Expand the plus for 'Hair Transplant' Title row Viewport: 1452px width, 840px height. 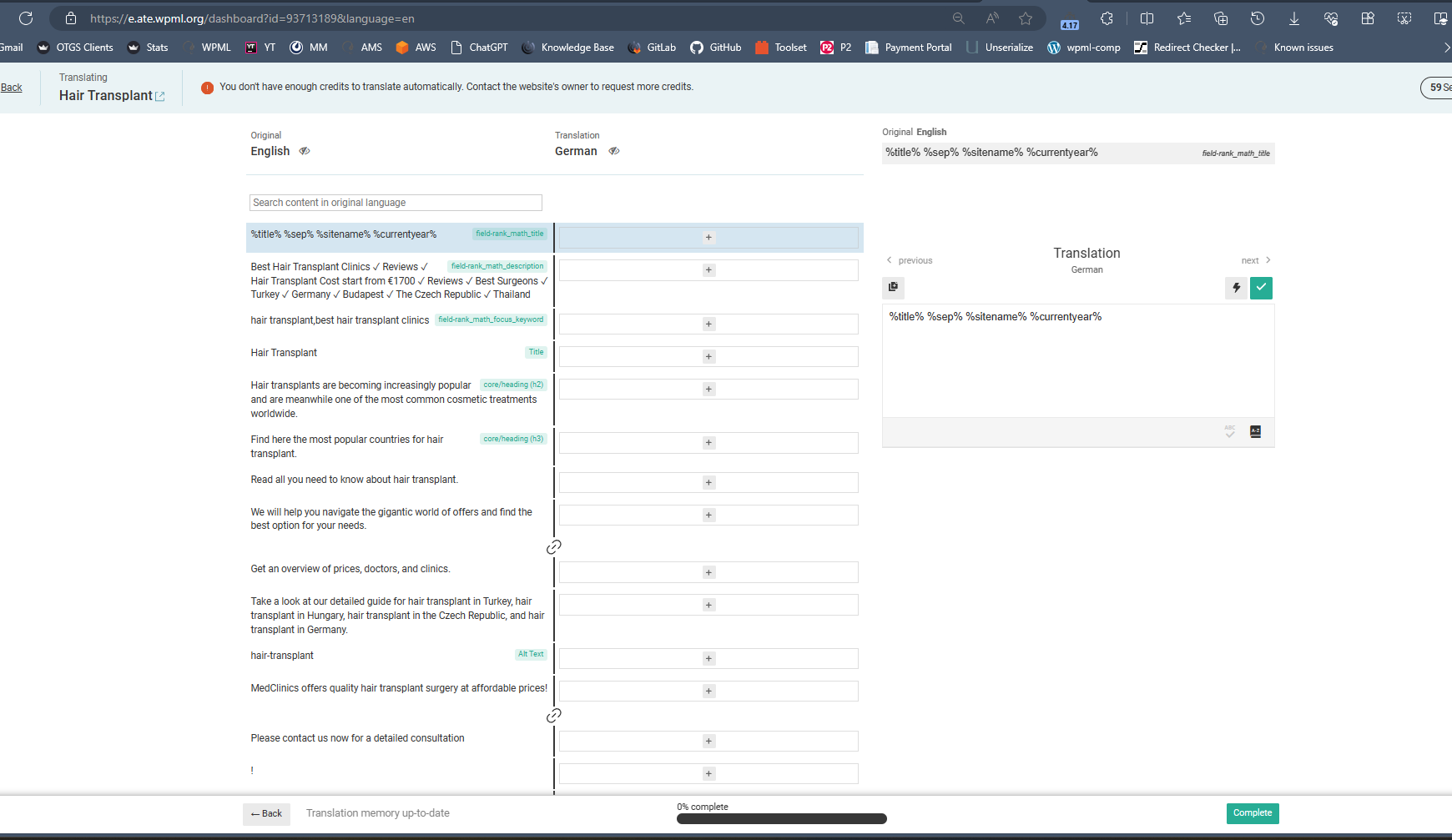708,357
